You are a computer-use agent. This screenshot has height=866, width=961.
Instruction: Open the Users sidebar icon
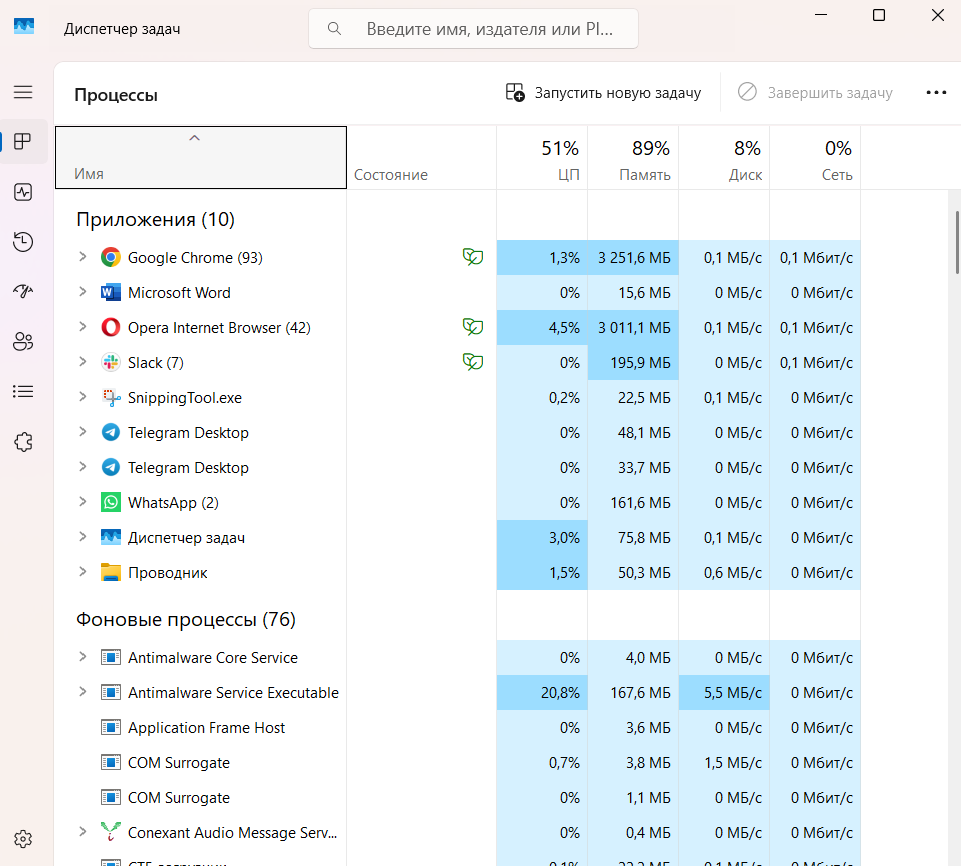[23, 341]
